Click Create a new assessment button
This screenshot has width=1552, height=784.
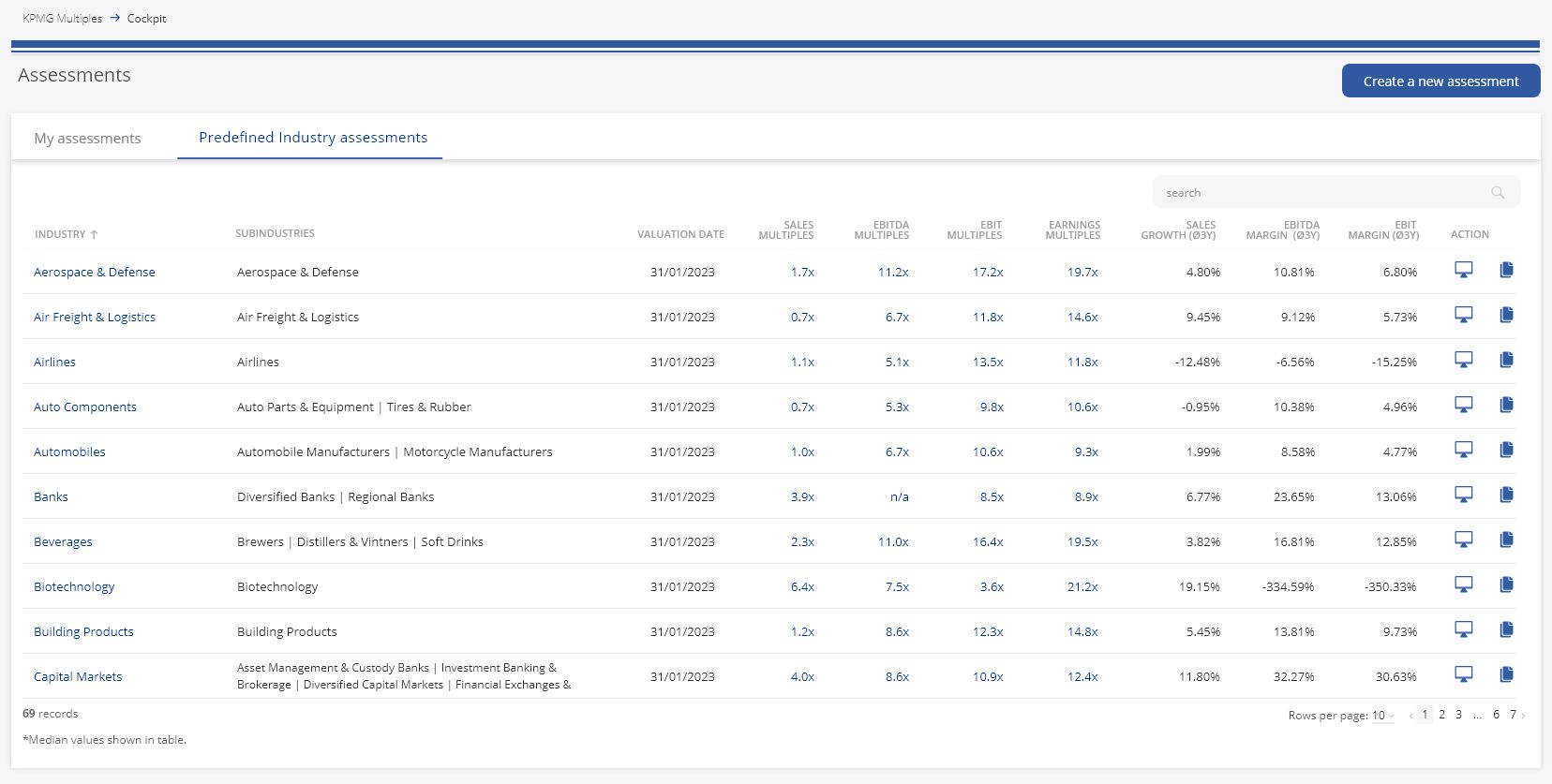tap(1440, 81)
